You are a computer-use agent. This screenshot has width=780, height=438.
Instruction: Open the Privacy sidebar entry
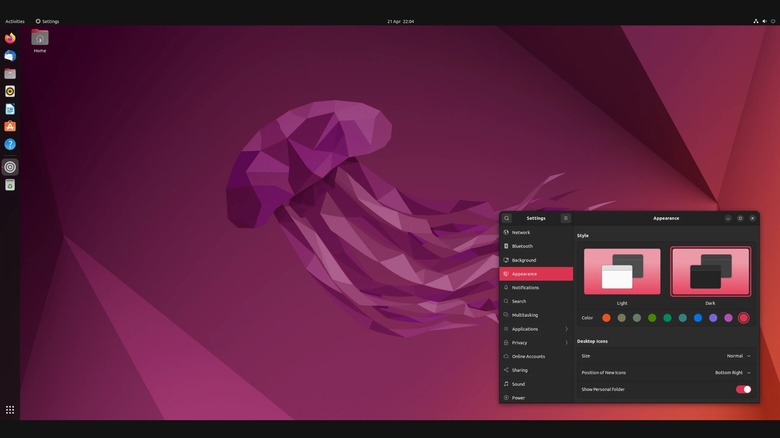(x=536, y=342)
